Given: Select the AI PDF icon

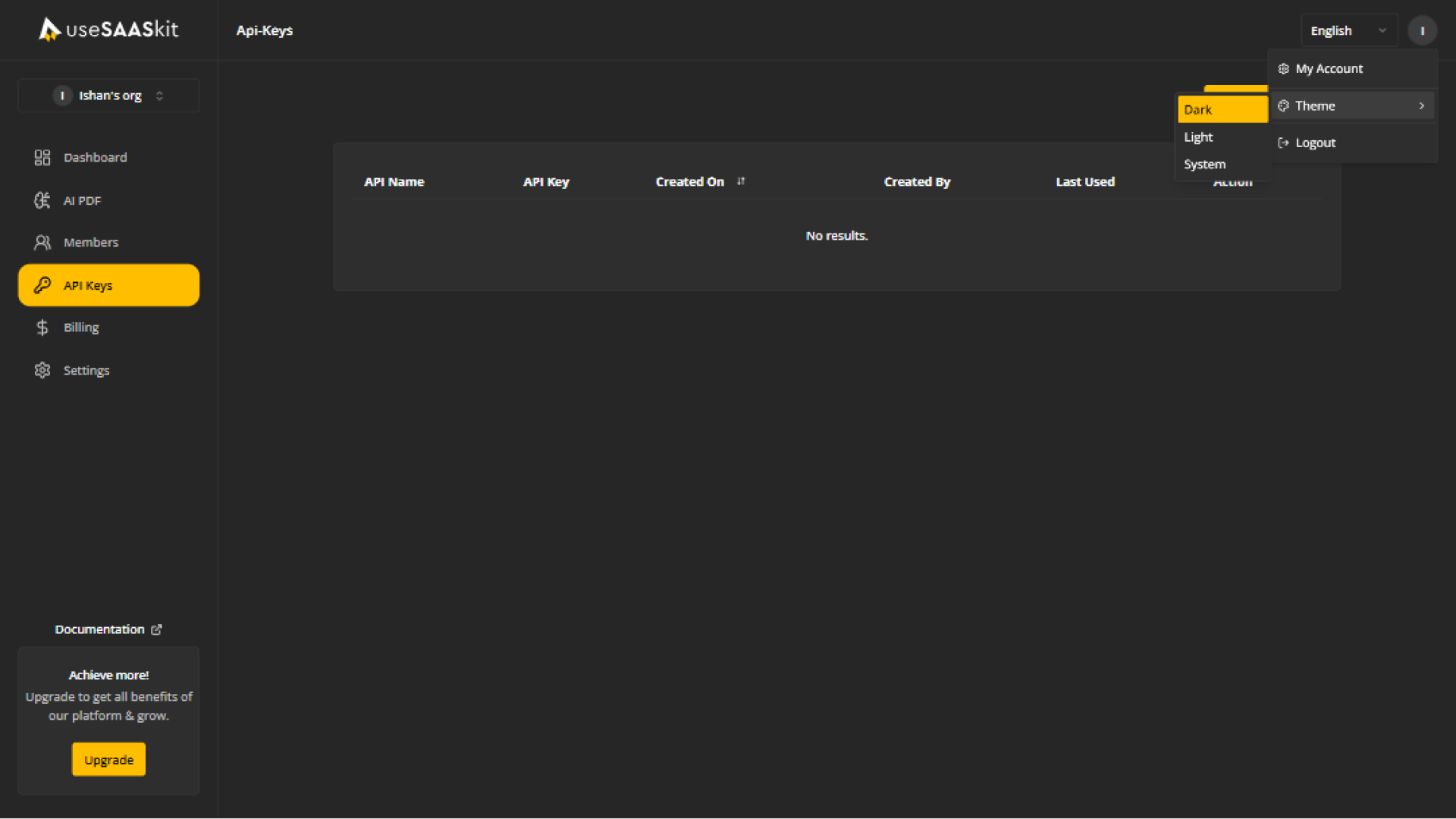Looking at the screenshot, I should pos(42,200).
